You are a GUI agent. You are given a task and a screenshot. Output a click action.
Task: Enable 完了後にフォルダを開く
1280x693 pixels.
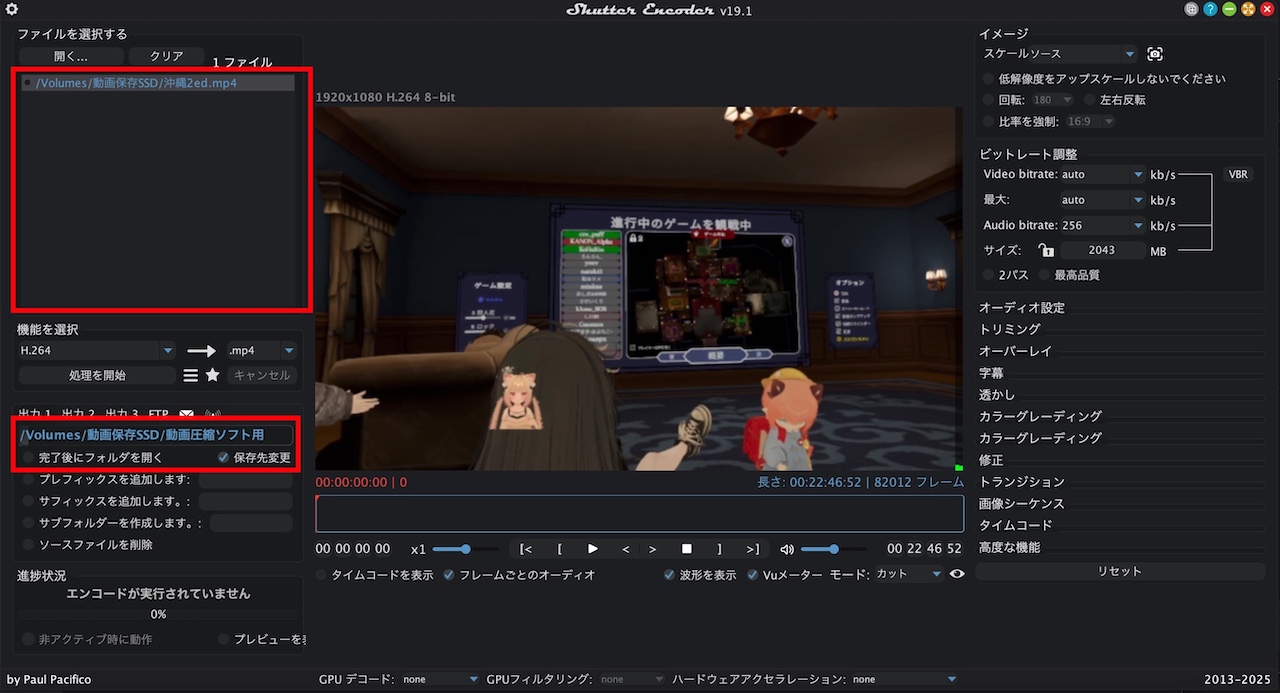(x=28, y=458)
